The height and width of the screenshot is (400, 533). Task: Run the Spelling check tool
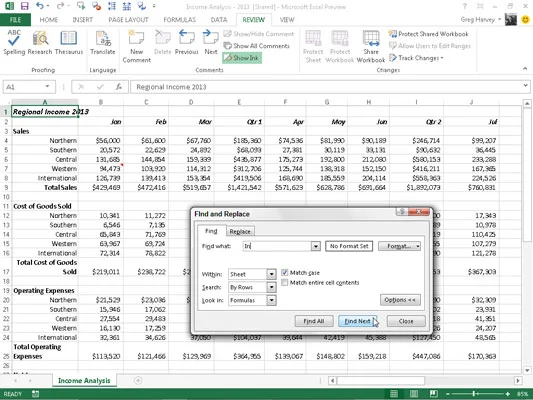click(x=14, y=42)
